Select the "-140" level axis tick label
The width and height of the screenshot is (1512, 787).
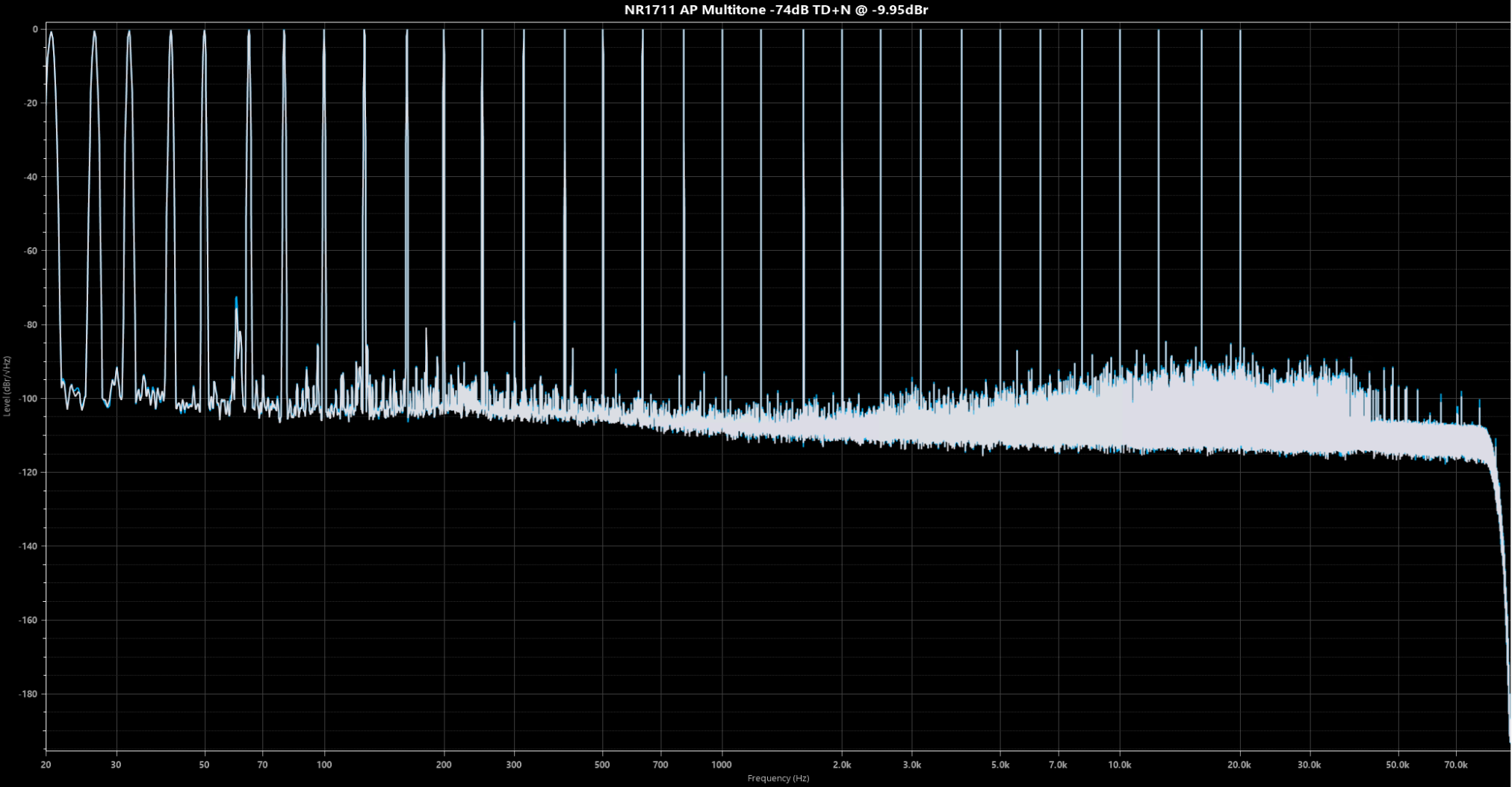28,547
